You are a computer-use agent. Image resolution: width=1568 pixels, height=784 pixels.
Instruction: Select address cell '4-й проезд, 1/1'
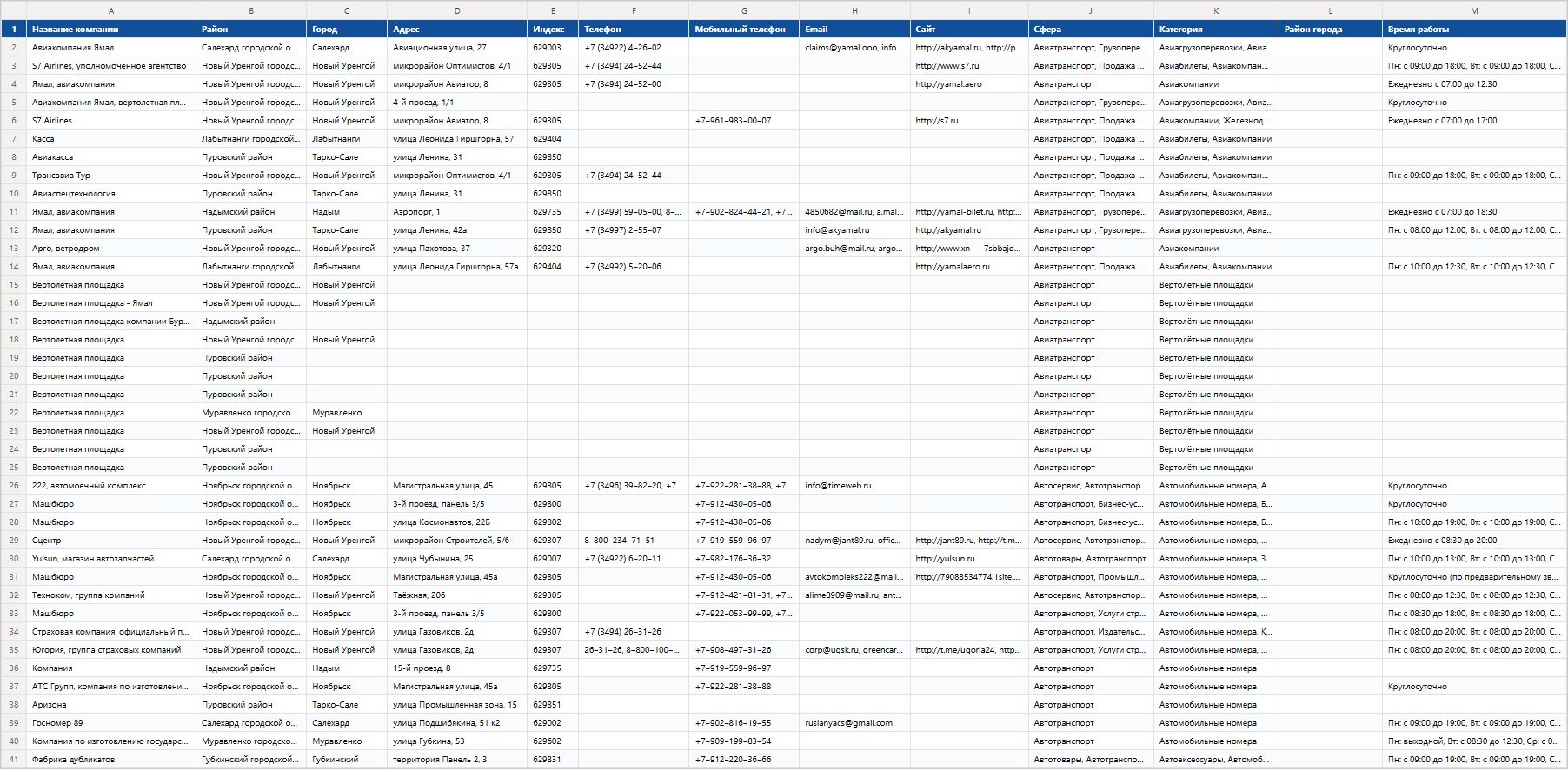click(457, 103)
